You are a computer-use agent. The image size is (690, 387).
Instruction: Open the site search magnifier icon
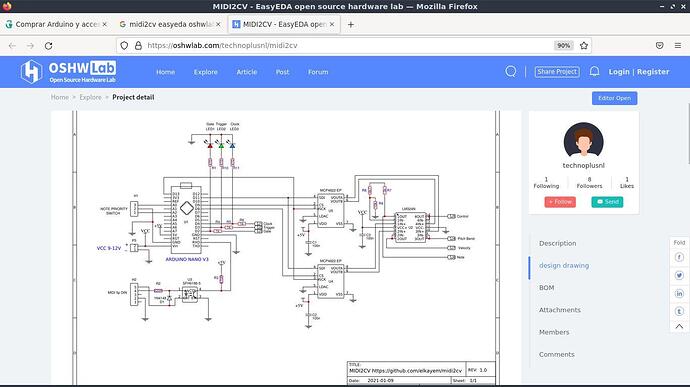pos(510,71)
